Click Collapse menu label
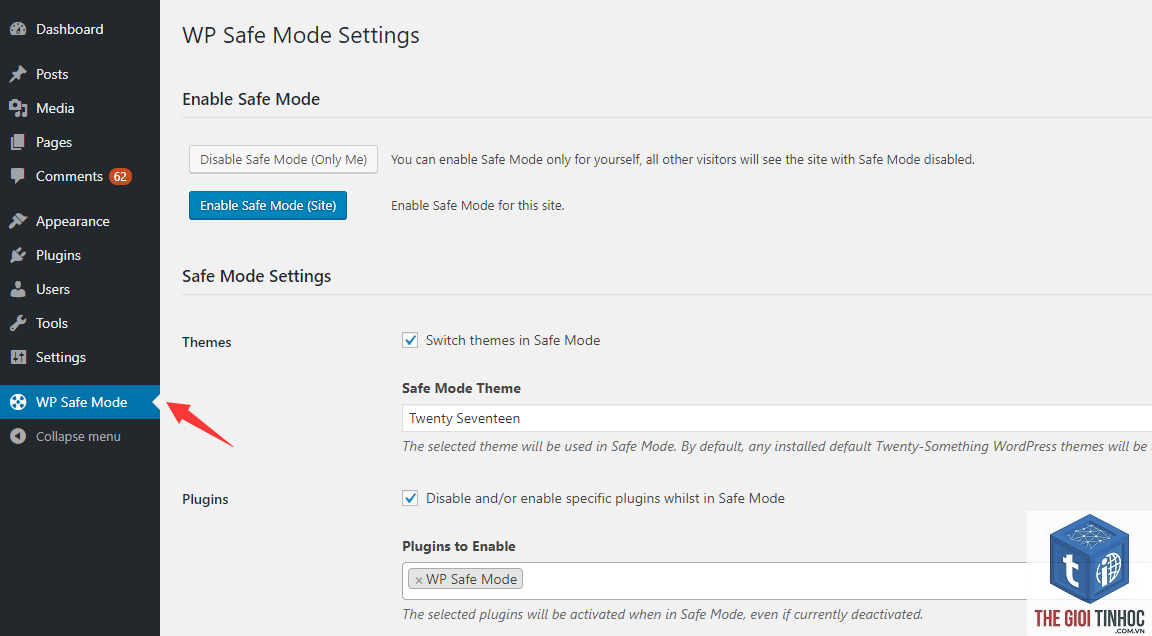The image size is (1152, 636). click(x=78, y=436)
